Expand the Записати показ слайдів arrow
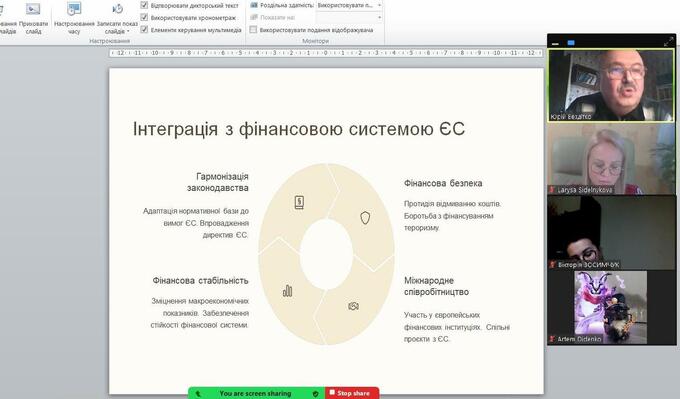680x399 pixels. tap(128, 31)
